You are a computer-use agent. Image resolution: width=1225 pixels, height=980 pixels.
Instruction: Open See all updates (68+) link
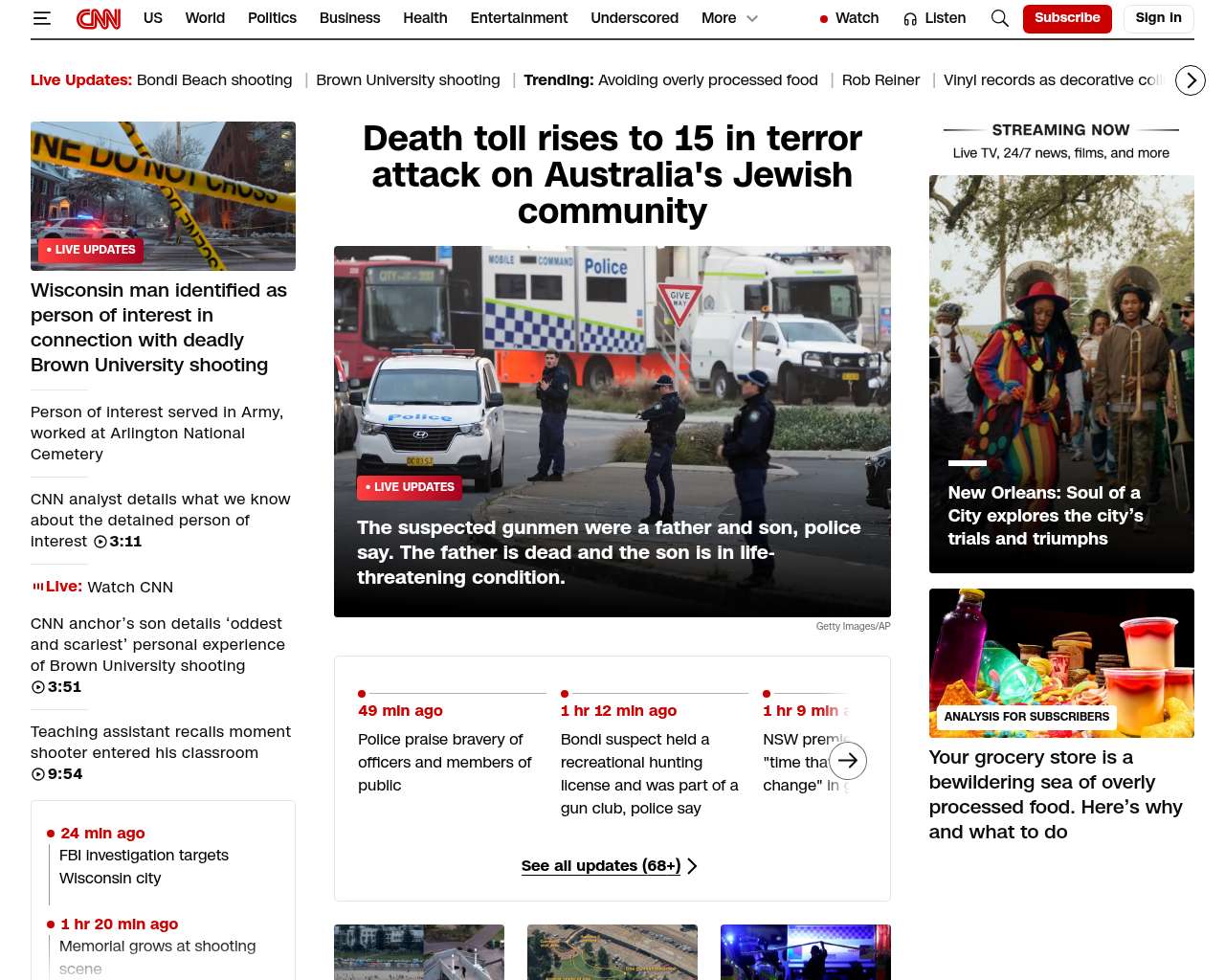click(610, 866)
